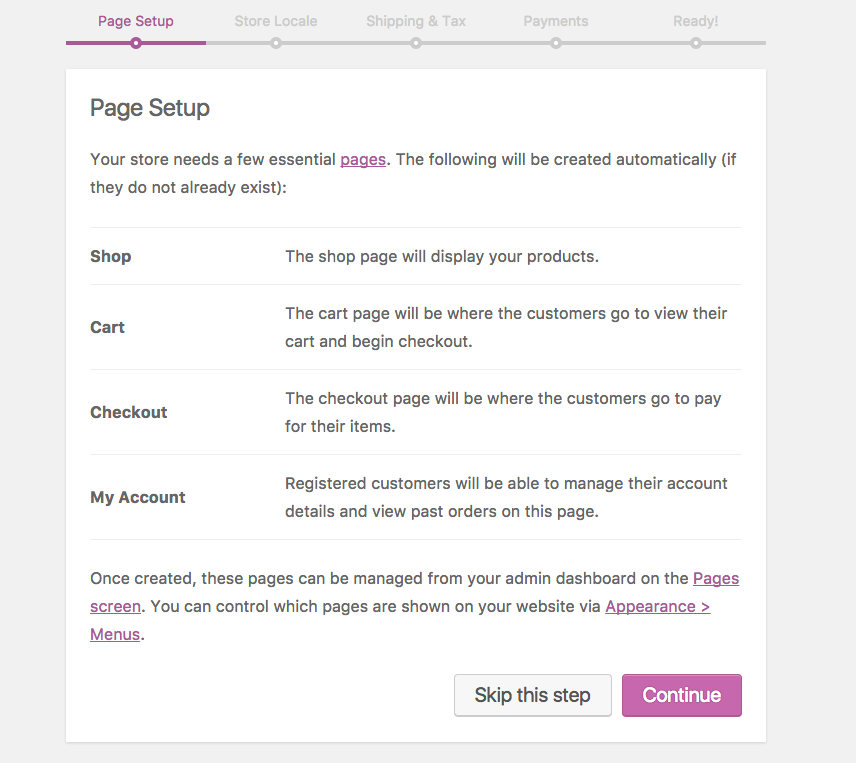Click the Page Setup heading
856x763 pixels.
tap(150, 108)
